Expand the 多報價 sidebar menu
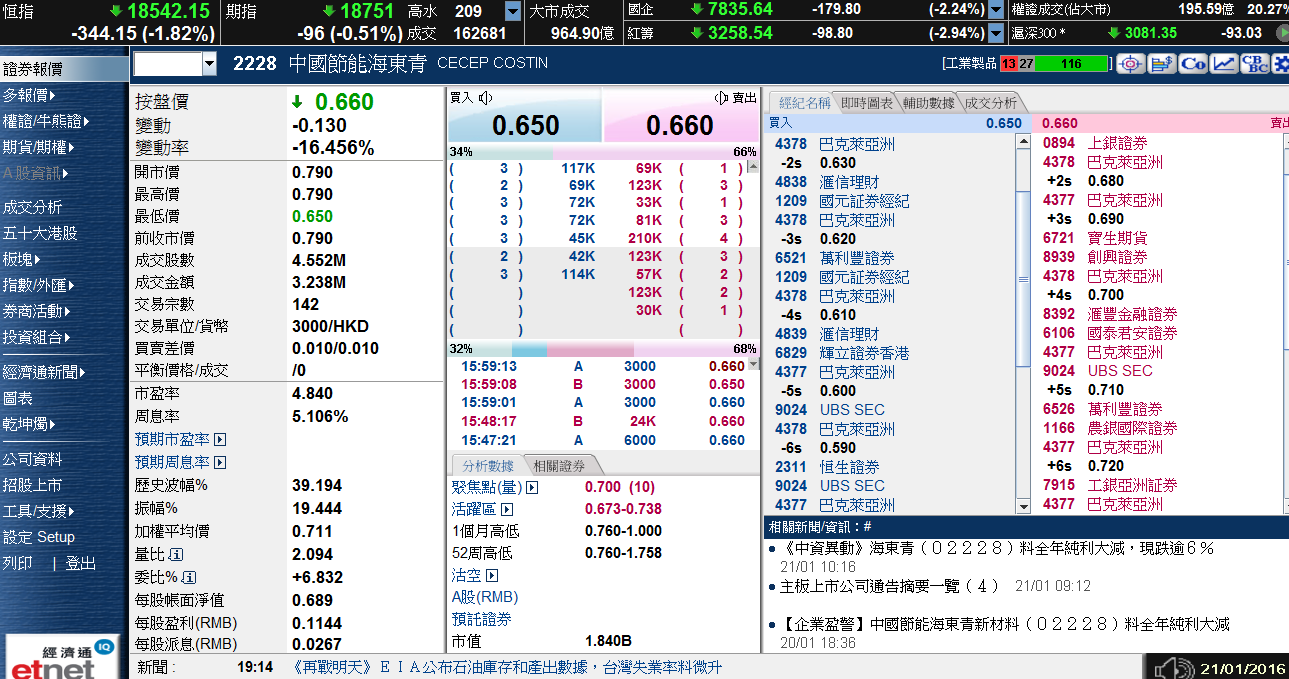 [x=28, y=95]
